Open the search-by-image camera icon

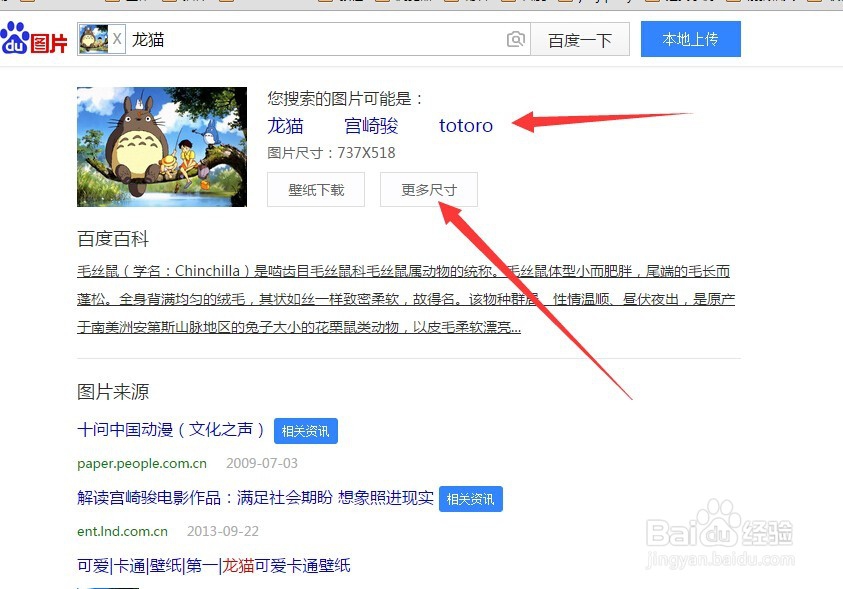(516, 39)
